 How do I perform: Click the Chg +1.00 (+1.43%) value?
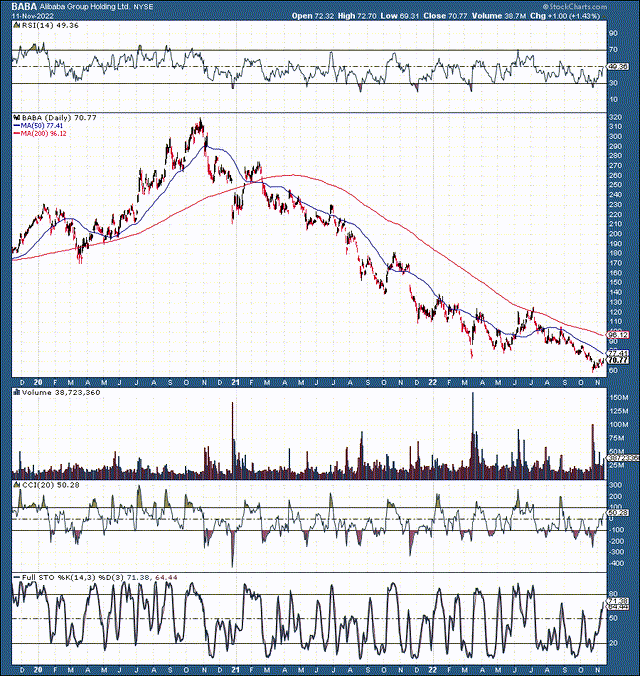click(x=565, y=16)
